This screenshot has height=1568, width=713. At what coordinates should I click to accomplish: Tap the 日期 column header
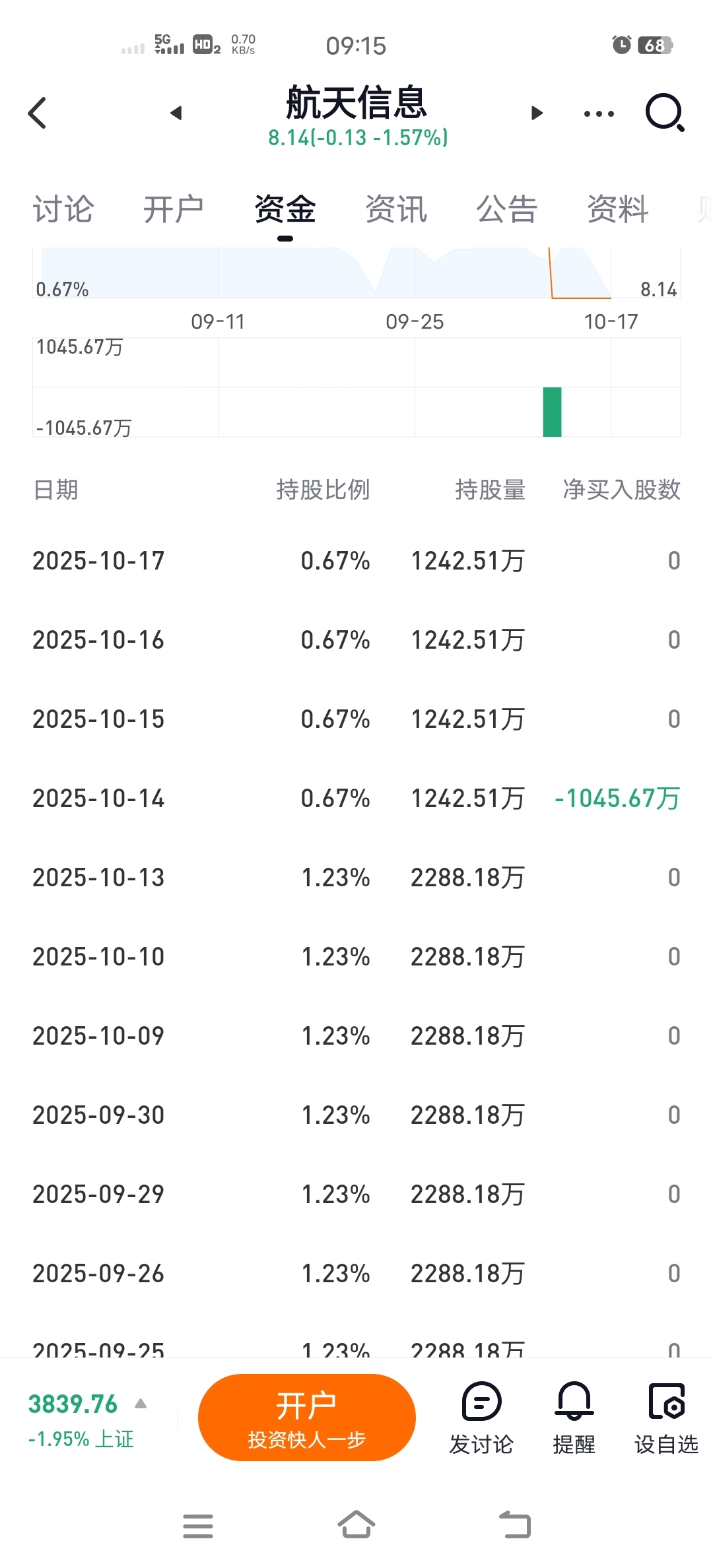click(x=56, y=490)
